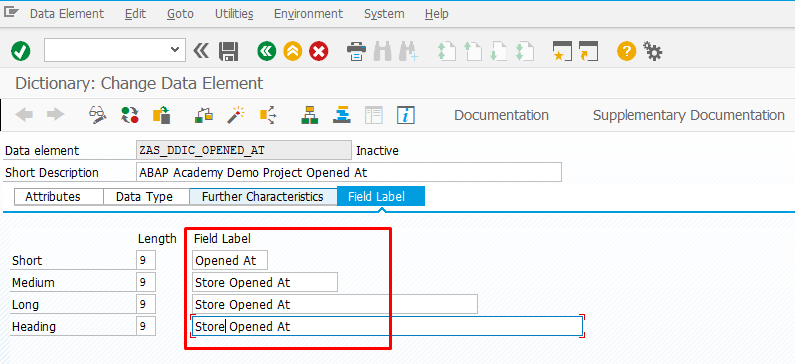Click the Display/Change glasses-pencil icon
The height and width of the screenshot is (364, 795).
click(98, 115)
